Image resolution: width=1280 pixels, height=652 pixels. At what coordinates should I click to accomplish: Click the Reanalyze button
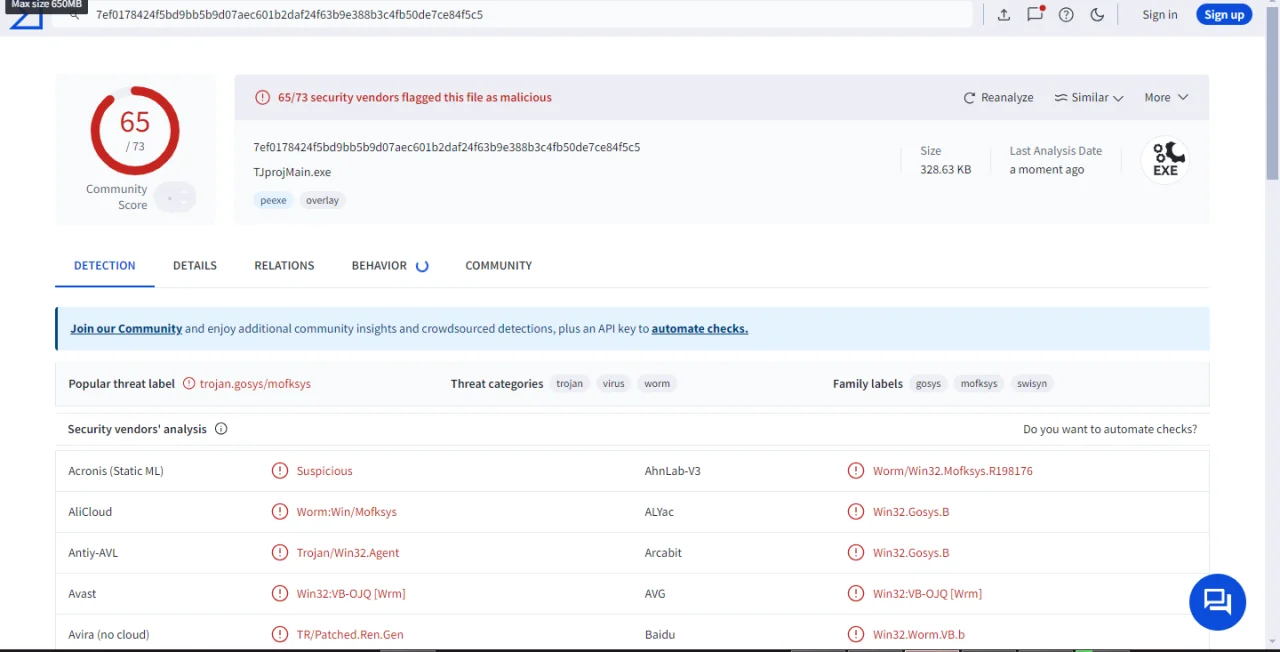998,98
